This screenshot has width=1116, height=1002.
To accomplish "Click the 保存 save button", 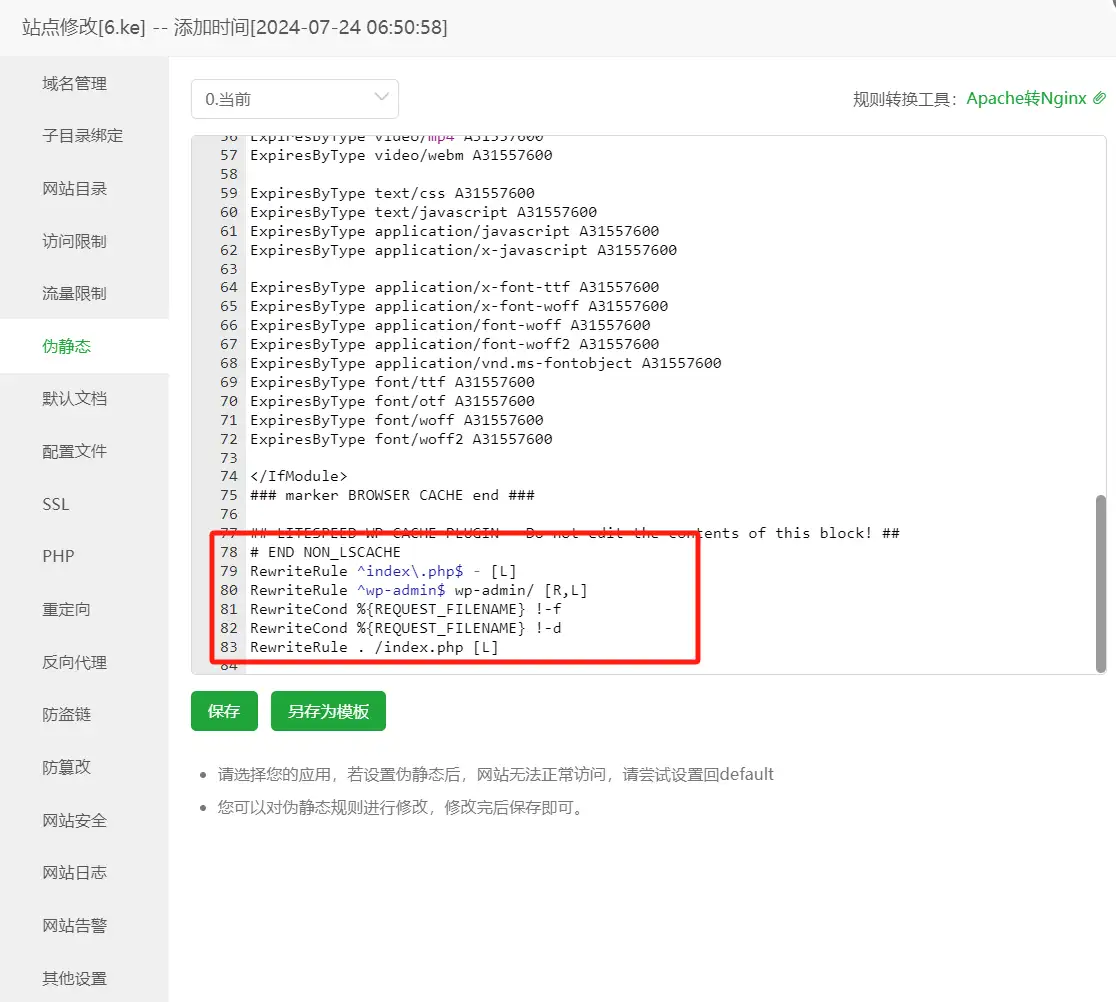I will click(224, 710).
